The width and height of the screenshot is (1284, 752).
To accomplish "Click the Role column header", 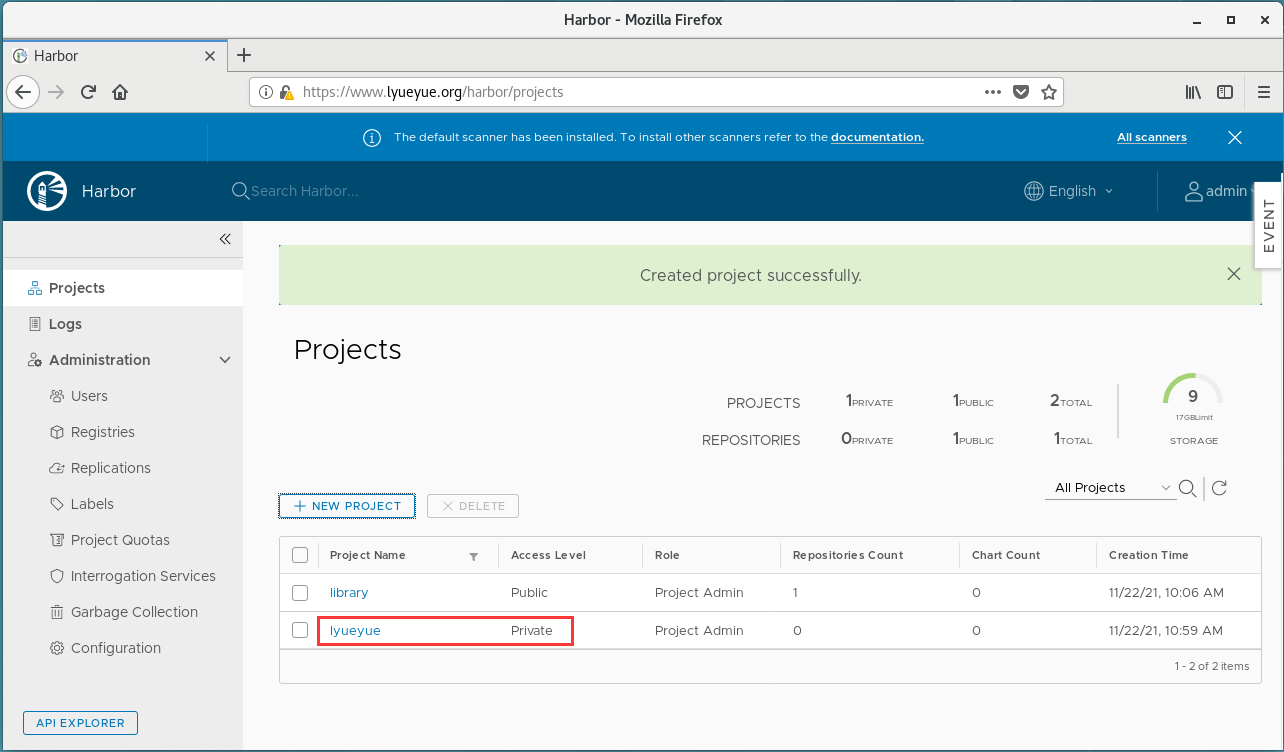I will point(667,555).
